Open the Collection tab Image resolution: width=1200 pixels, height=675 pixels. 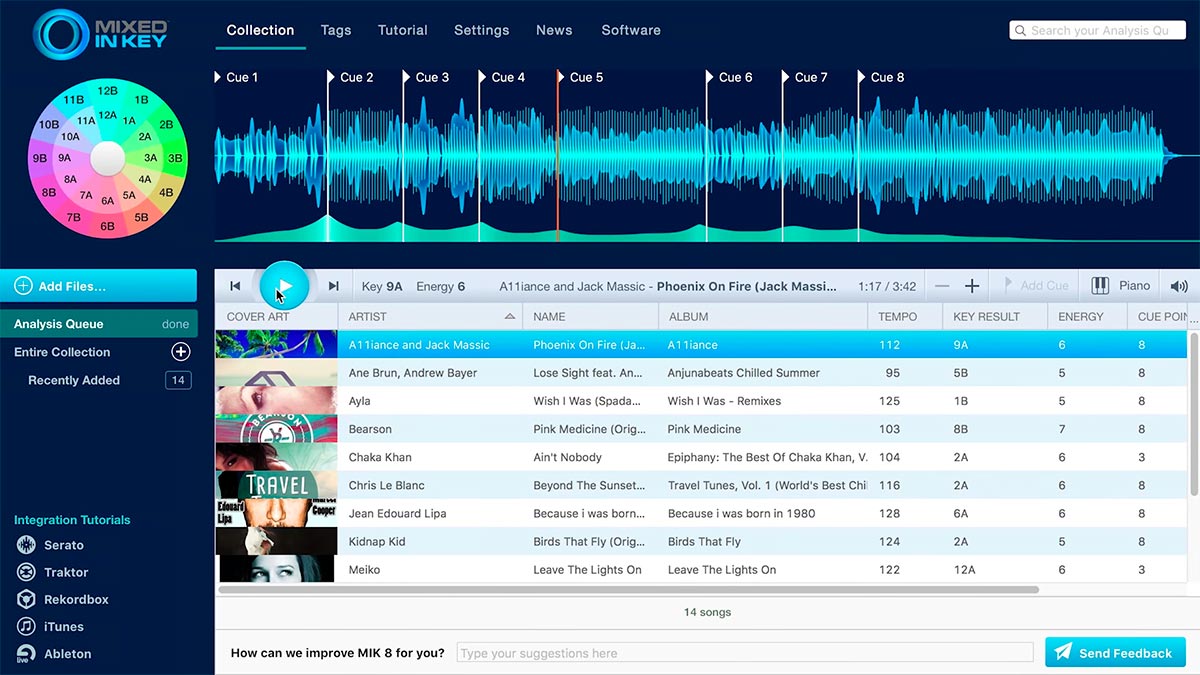(260, 30)
